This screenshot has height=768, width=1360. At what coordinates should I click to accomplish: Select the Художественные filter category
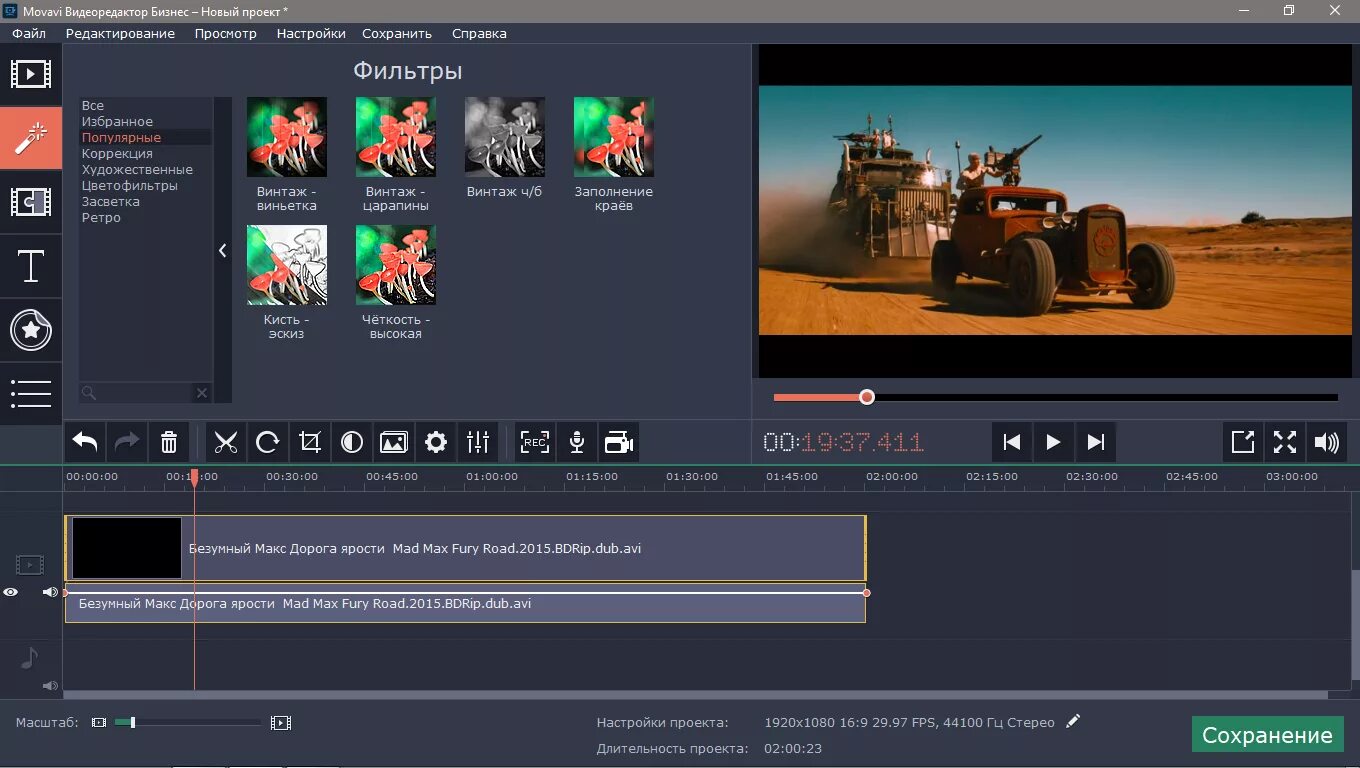click(137, 169)
